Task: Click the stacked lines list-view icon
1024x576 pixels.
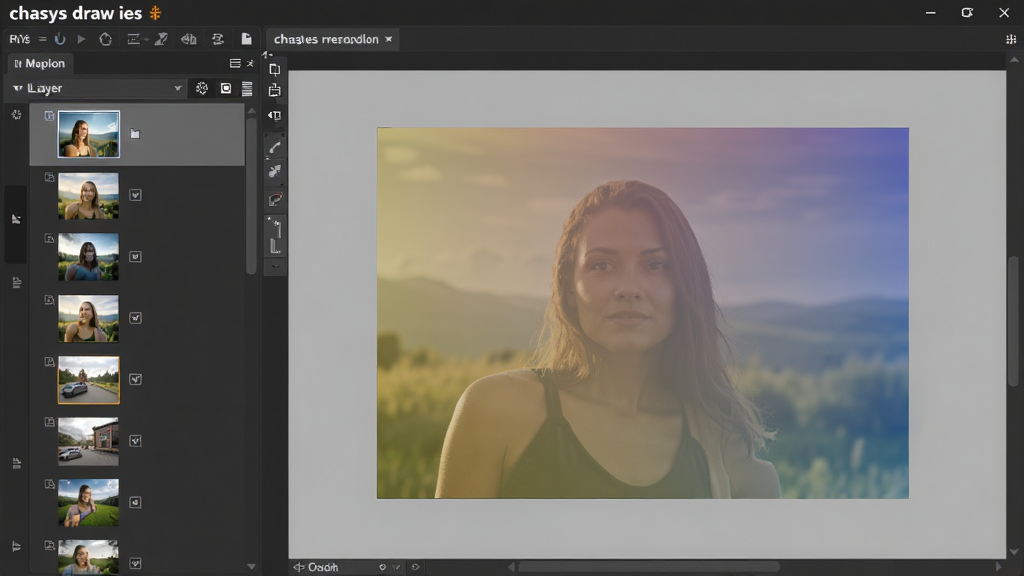Action: (x=247, y=88)
